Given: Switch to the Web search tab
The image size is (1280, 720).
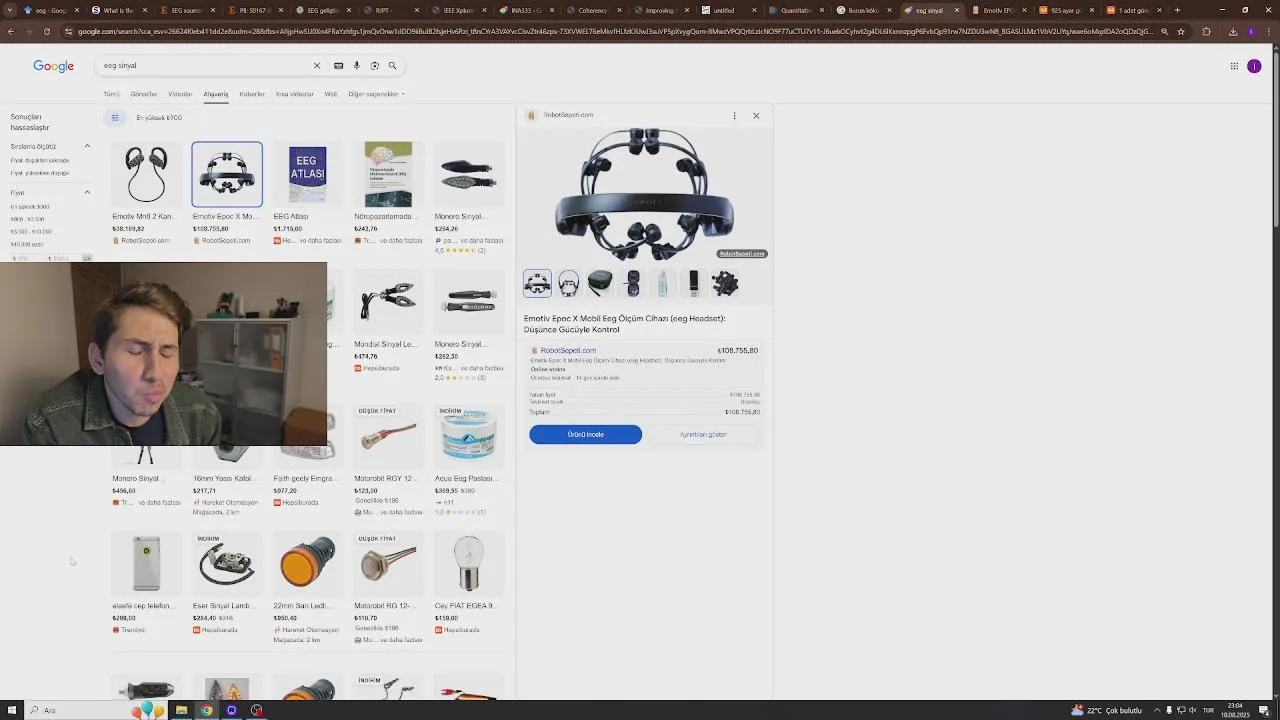Looking at the screenshot, I should pyautogui.click(x=331, y=94).
